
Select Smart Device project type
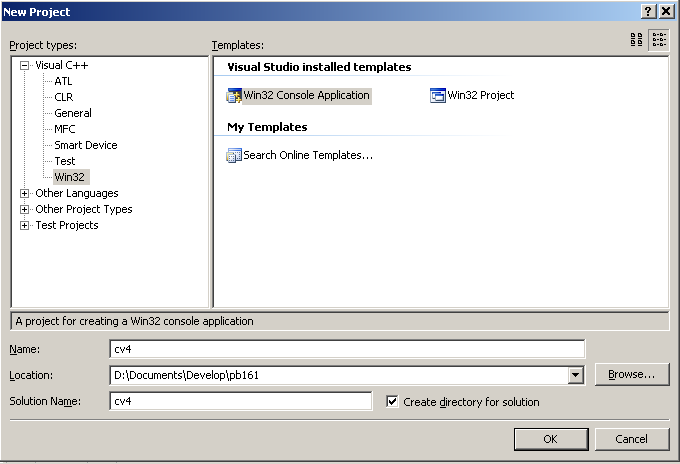[x=86, y=145]
